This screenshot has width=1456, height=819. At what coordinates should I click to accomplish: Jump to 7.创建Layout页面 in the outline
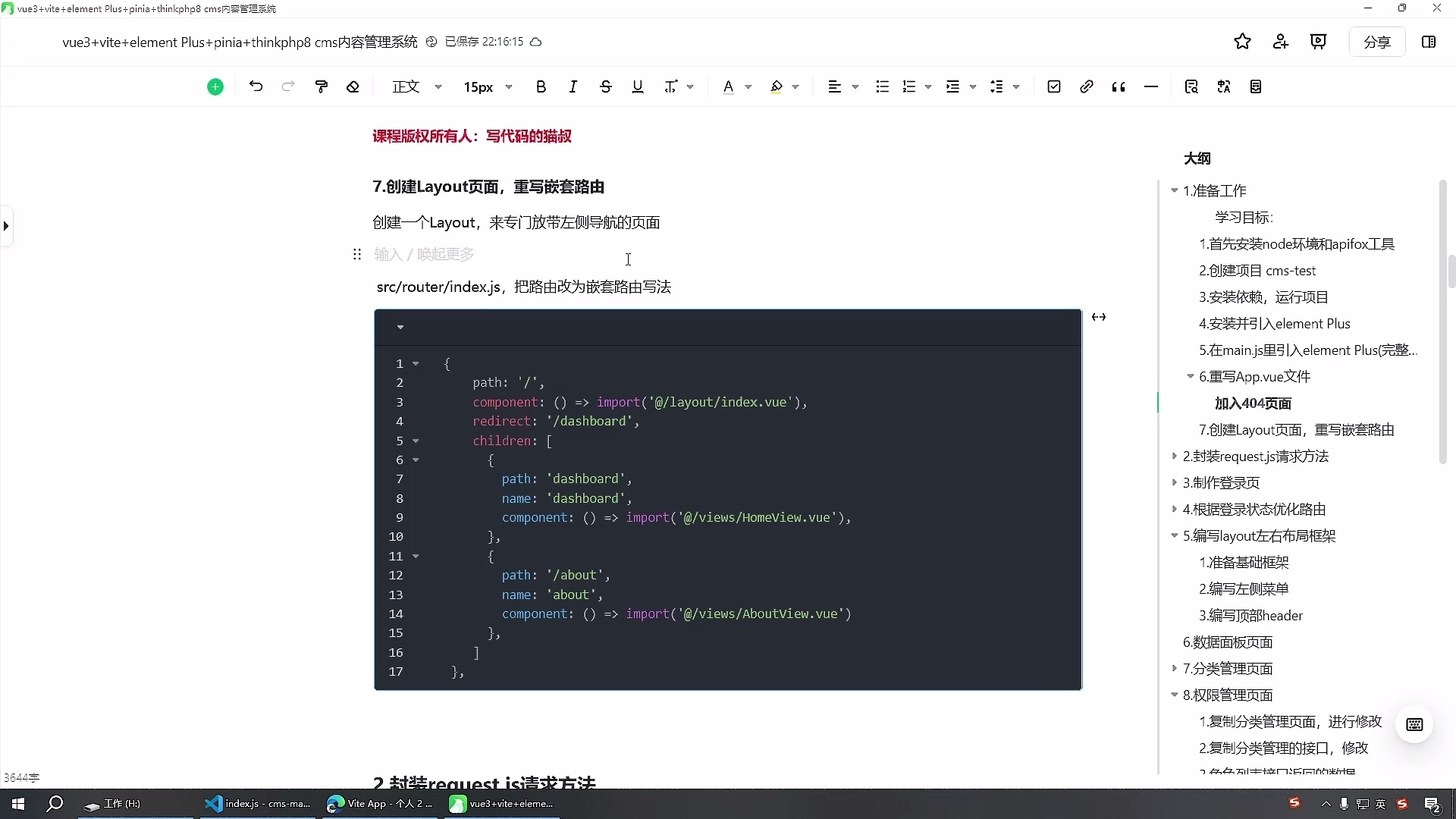[x=1296, y=430]
